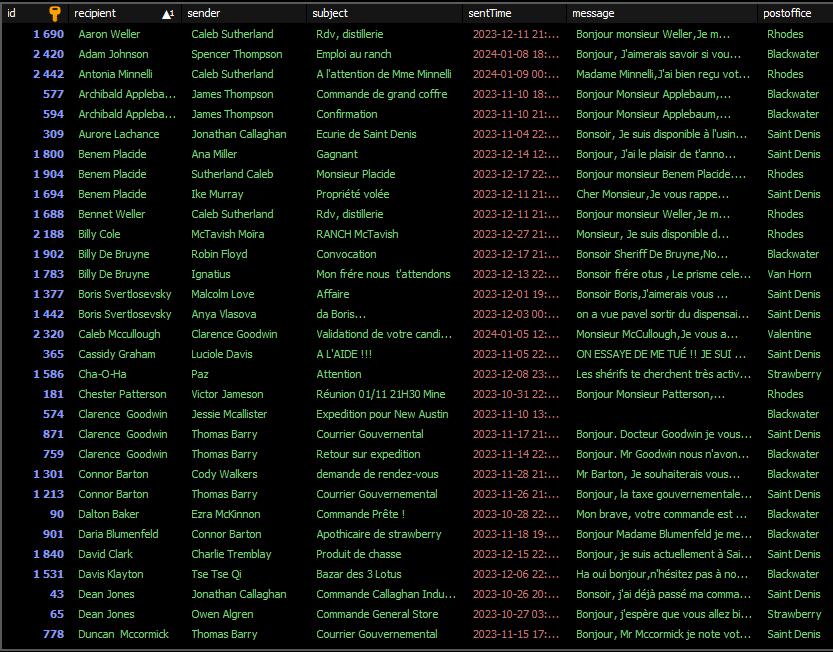Select sender cell Cody Walkers
Image resolution: width=833 pixels, height=652 pixels.
[224, 474]
